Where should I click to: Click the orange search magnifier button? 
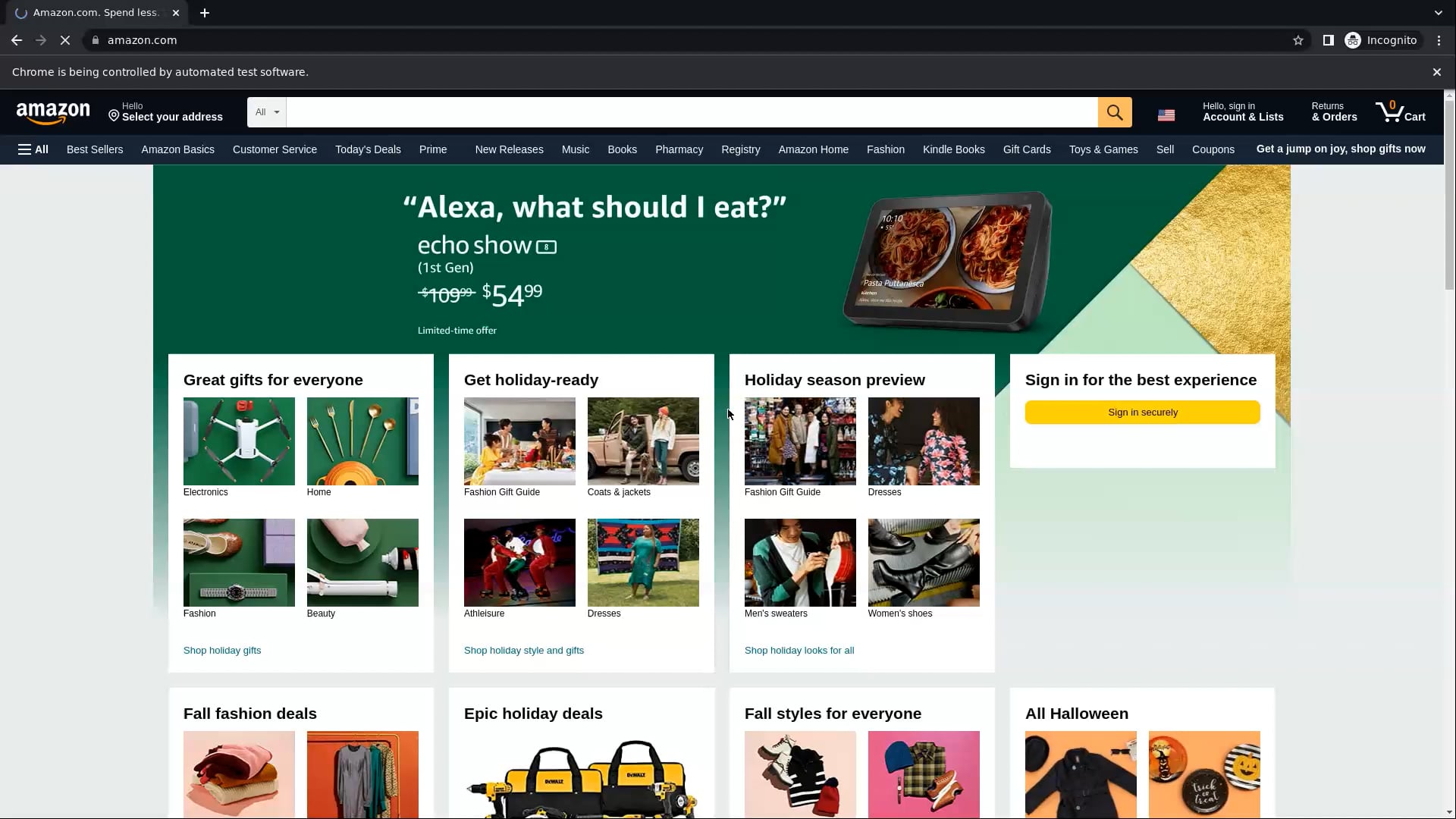click(1115, 112)
